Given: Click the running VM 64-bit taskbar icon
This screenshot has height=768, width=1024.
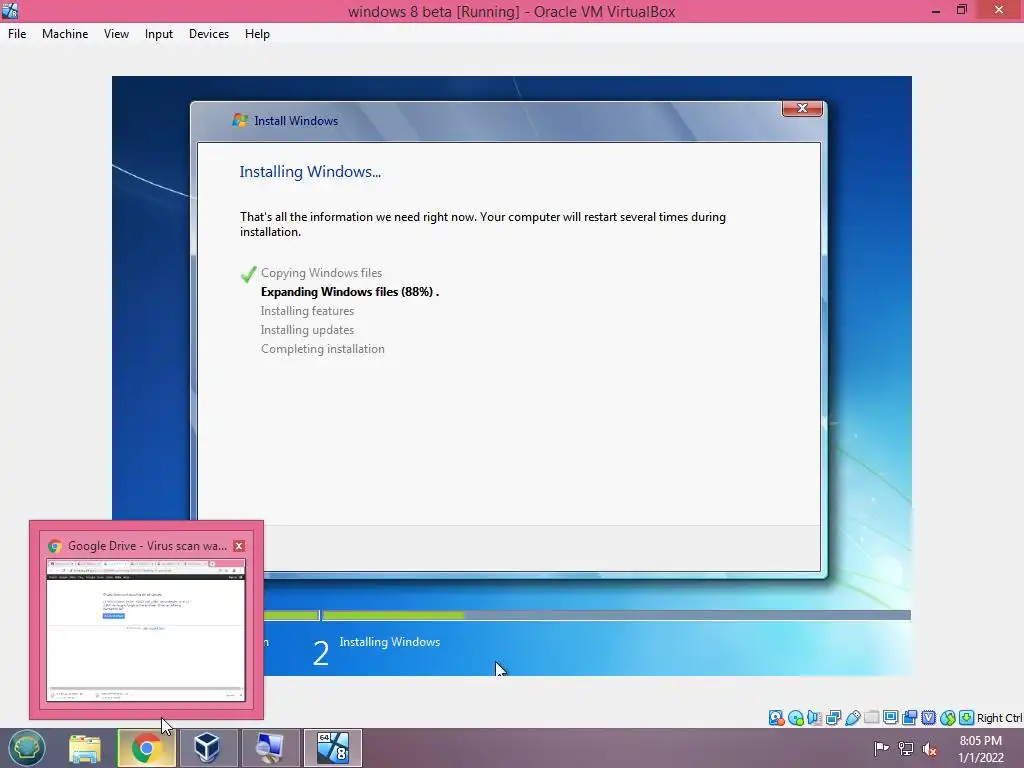Looking at the screenshot, I should pos(332,748).
